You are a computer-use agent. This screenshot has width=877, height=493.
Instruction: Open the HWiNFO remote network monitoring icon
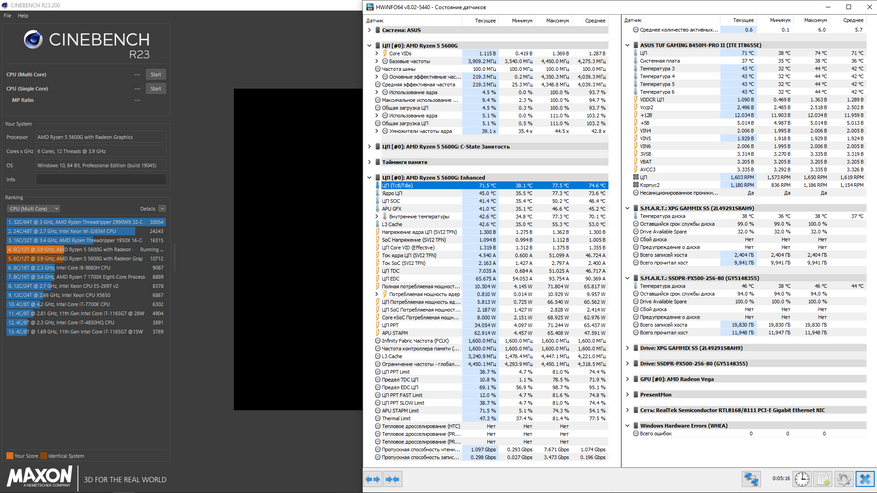tap(751, 478)
